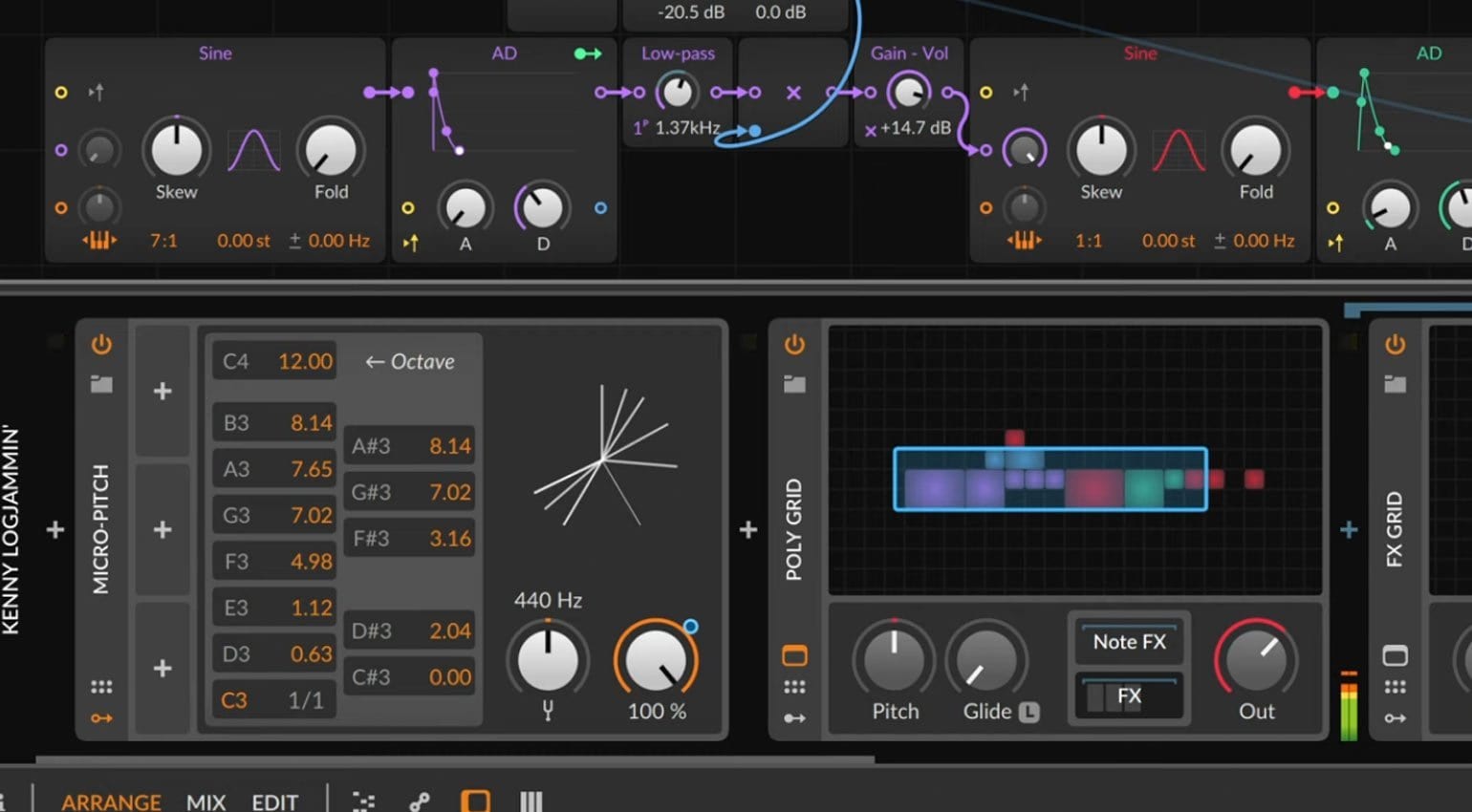Click the signal routing icon in bottom toolbar
This screenshot has height=812, width=1472.
[418, 801]
